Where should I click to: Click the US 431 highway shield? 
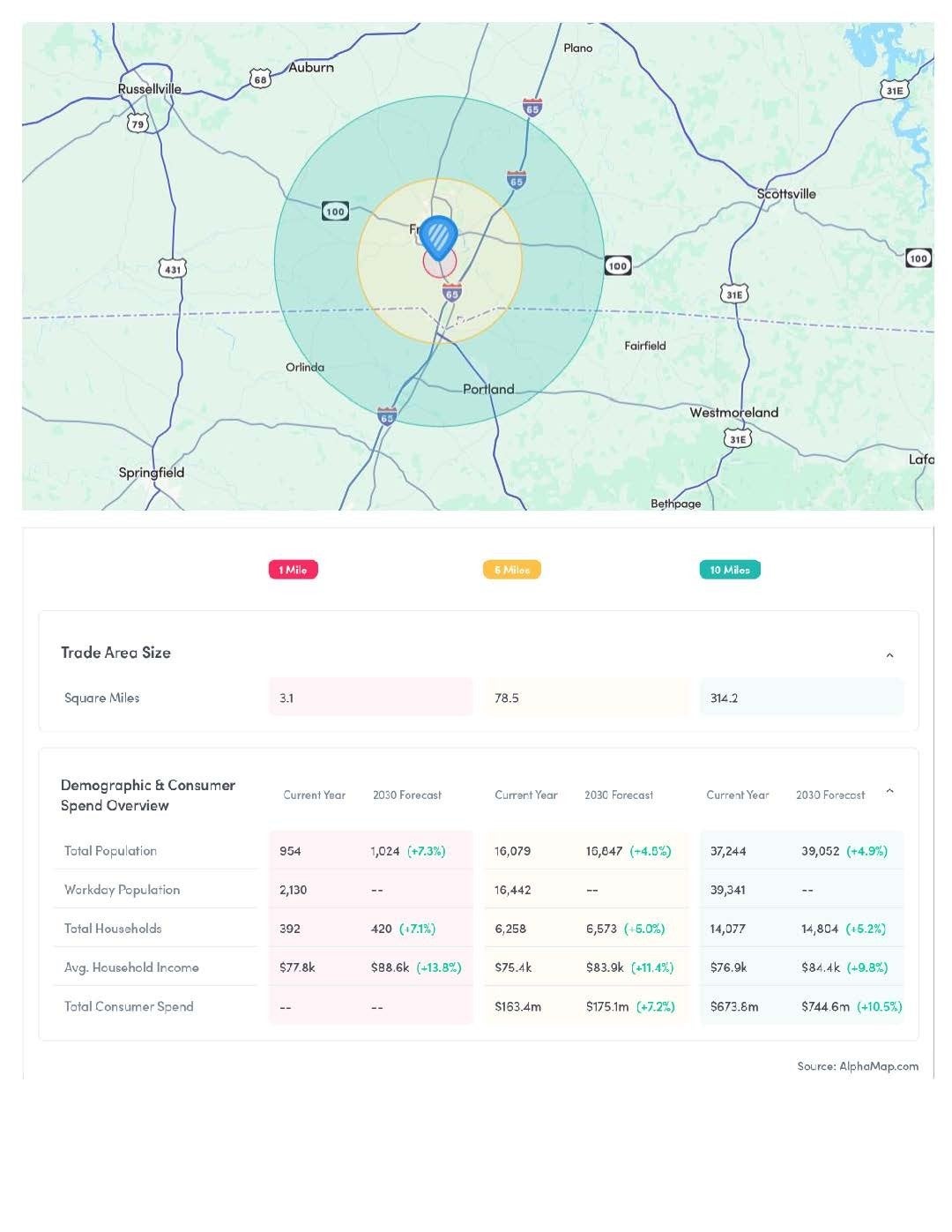[173, 269]
